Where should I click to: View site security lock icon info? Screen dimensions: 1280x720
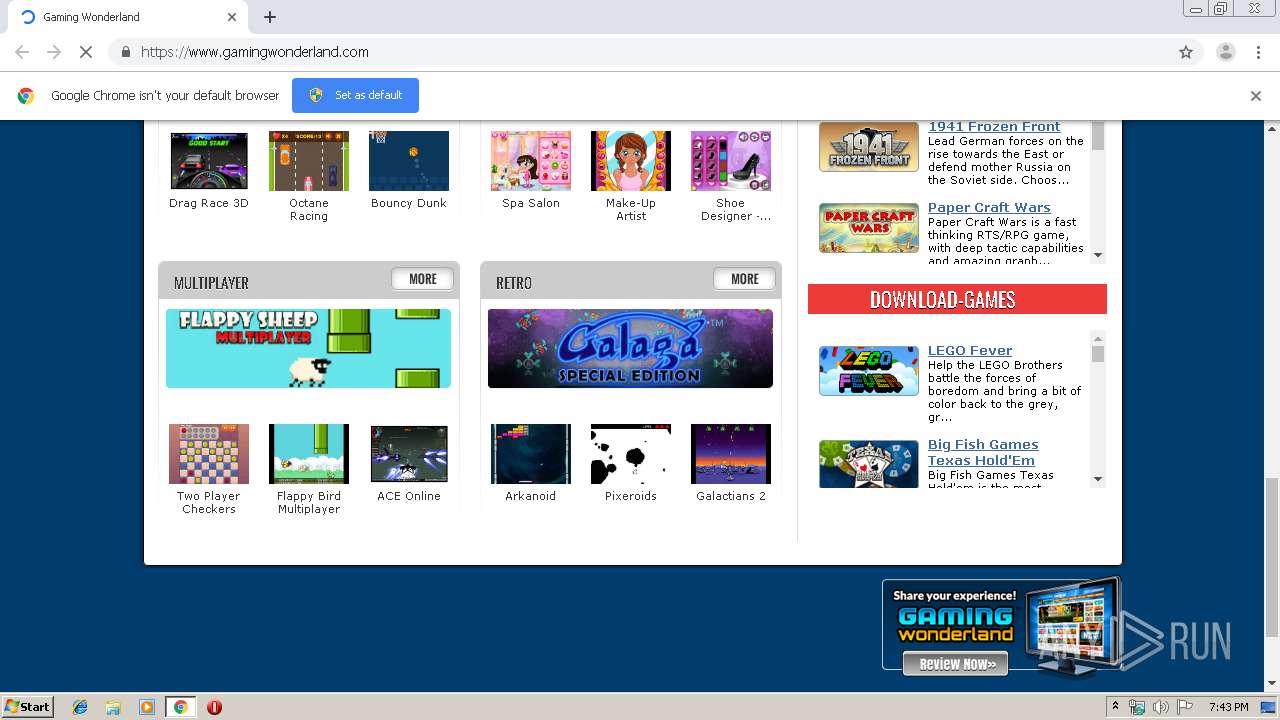pos(125,52)
